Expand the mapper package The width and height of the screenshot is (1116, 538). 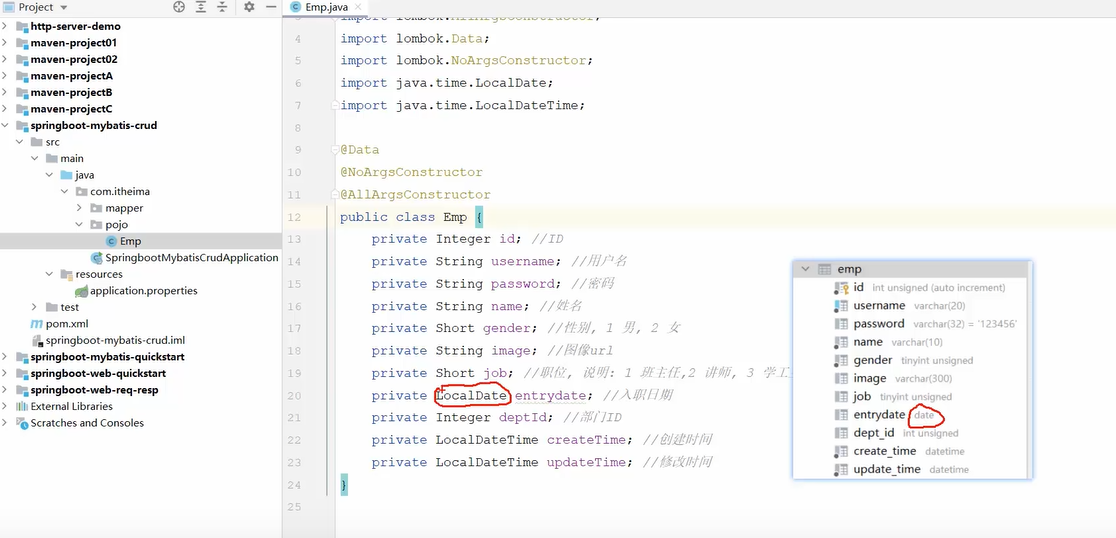tap(79, 208)
